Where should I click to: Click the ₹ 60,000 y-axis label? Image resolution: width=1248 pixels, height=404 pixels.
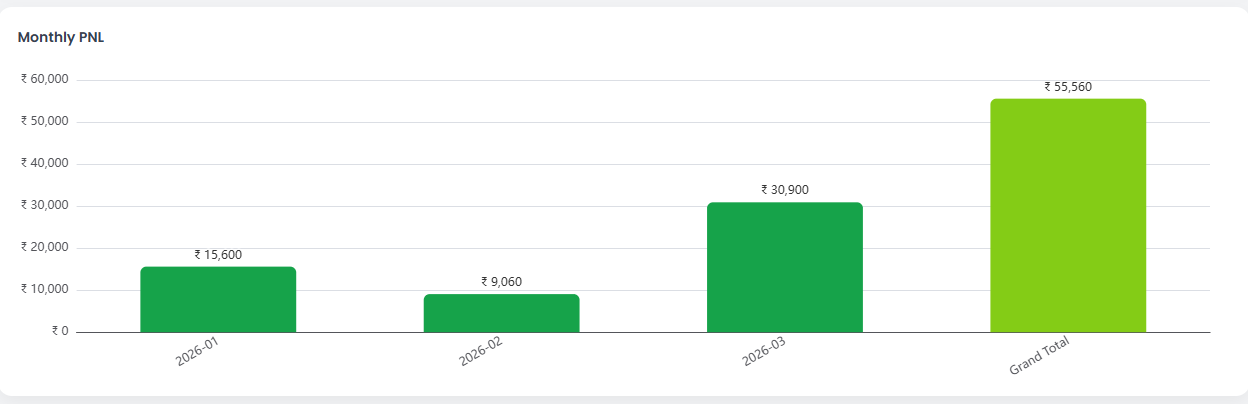coord(44,79)
